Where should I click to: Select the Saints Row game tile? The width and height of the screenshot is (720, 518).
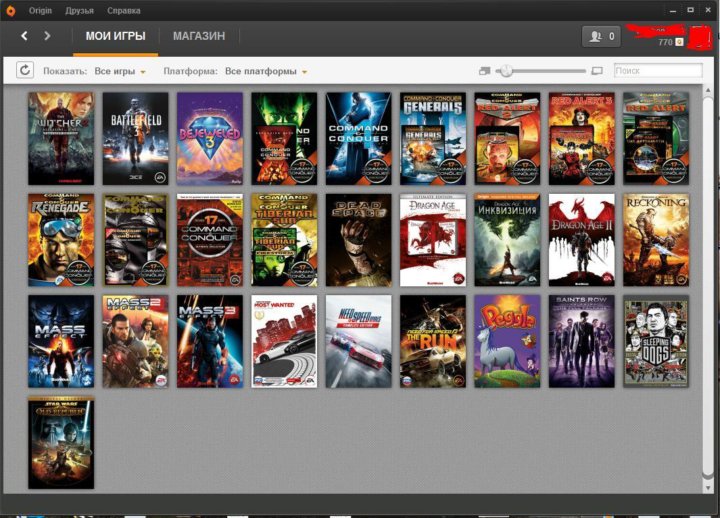coord(582,342)
